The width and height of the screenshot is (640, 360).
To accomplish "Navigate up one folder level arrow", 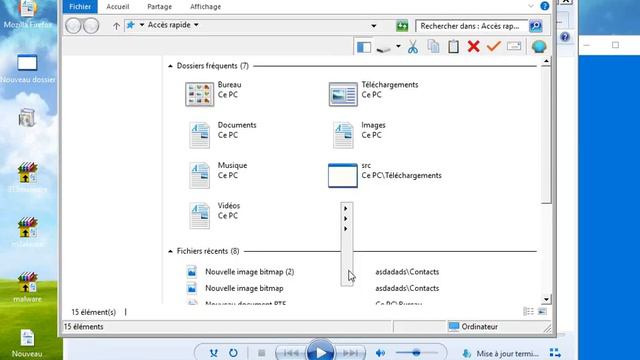I will click(x=116, y=26).
